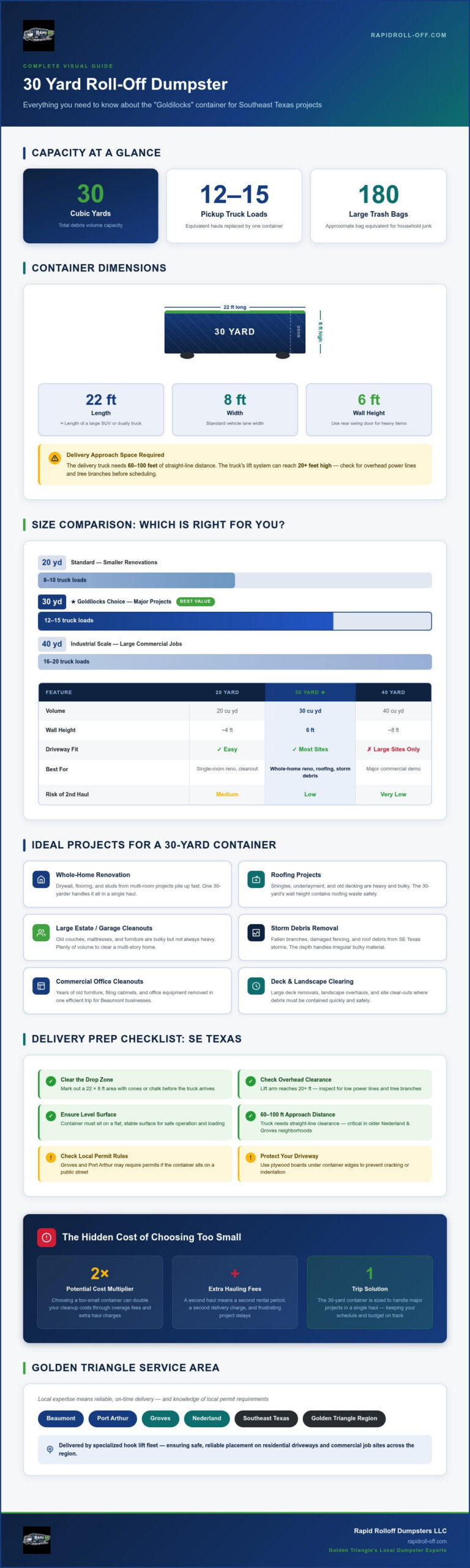
Task: Click the Whole-Home Renovation house icon
Action: click(x=41, y=880)
